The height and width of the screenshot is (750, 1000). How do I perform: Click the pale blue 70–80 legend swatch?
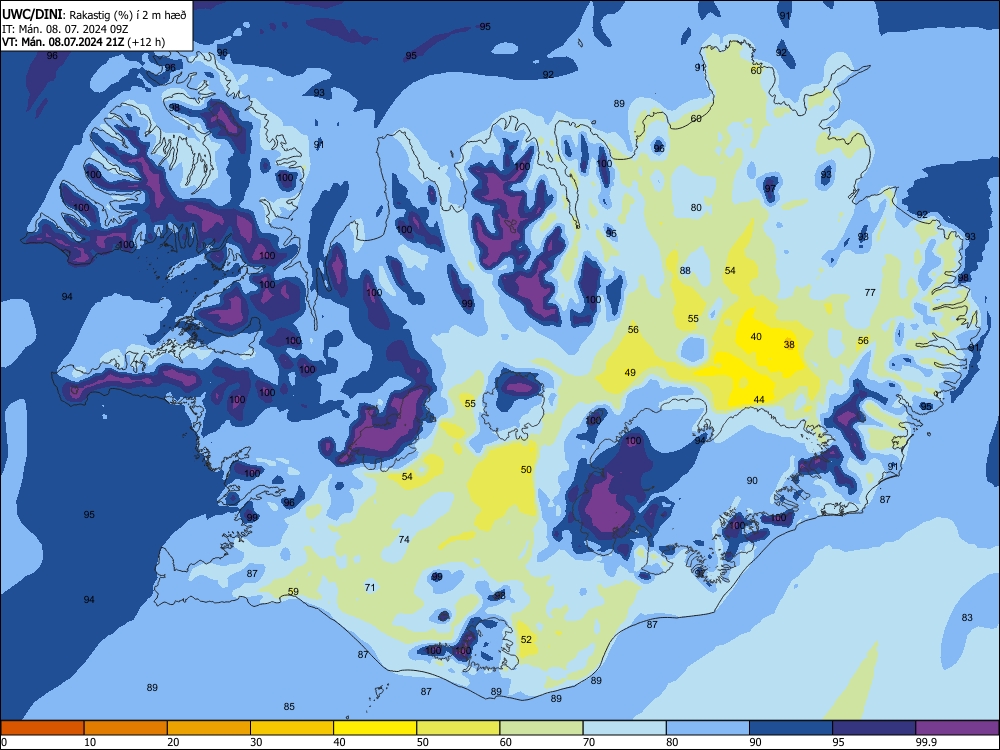(x=624, y=728)
